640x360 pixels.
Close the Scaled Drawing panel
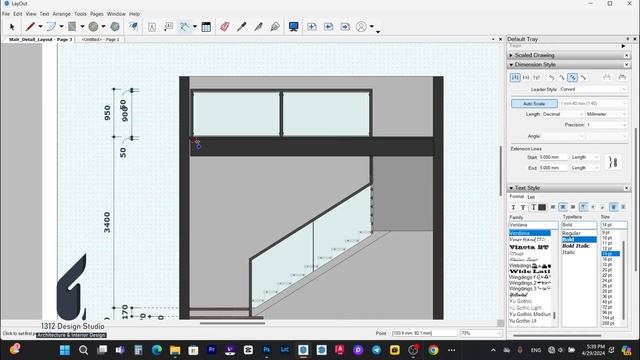pyautogui.click(x=627, y=55)
